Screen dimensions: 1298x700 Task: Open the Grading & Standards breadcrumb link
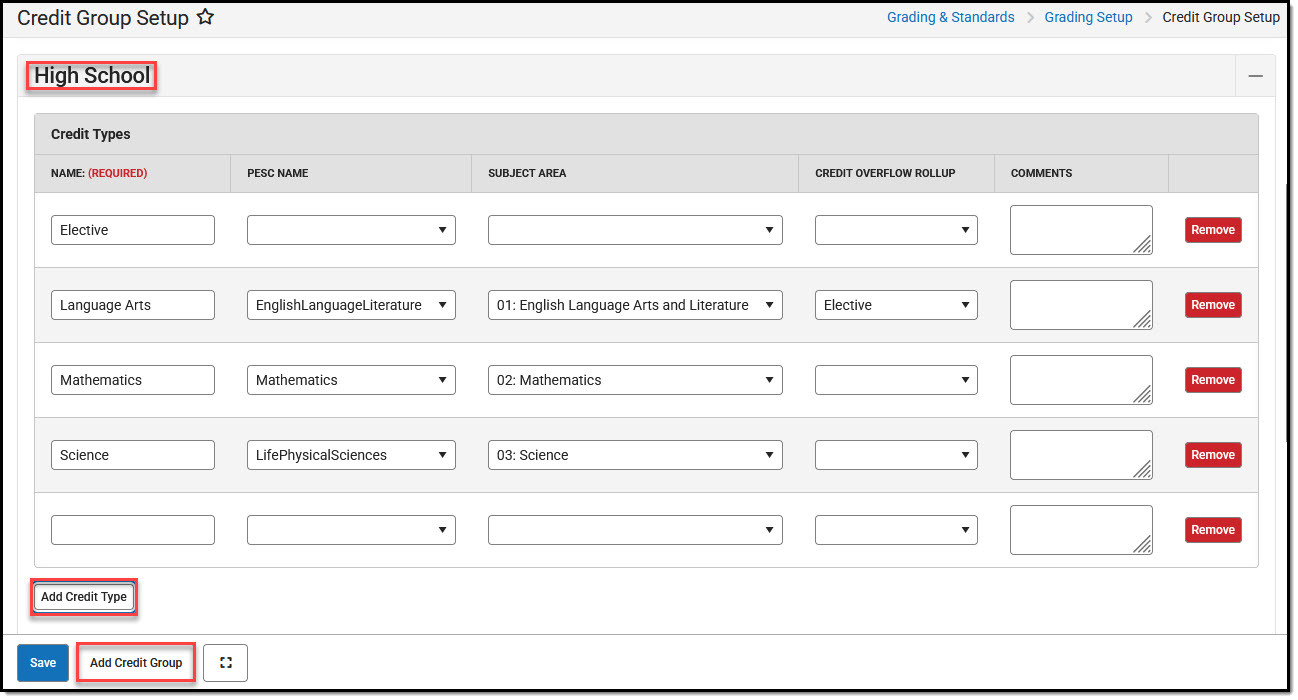(x=949, y=16)
